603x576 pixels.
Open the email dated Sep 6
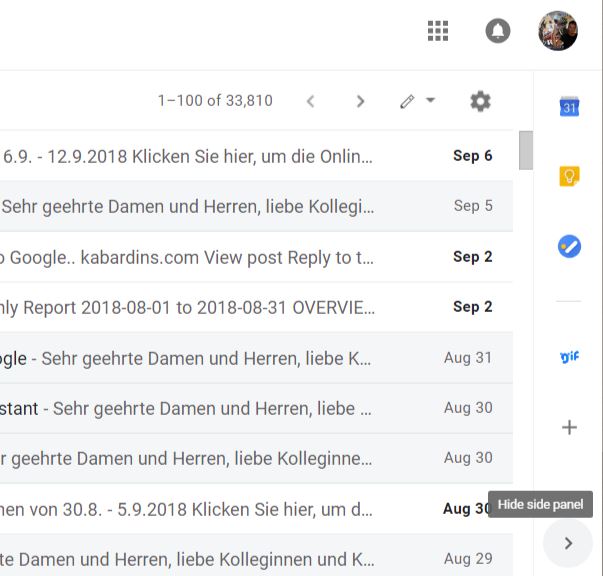coord(250,156)
